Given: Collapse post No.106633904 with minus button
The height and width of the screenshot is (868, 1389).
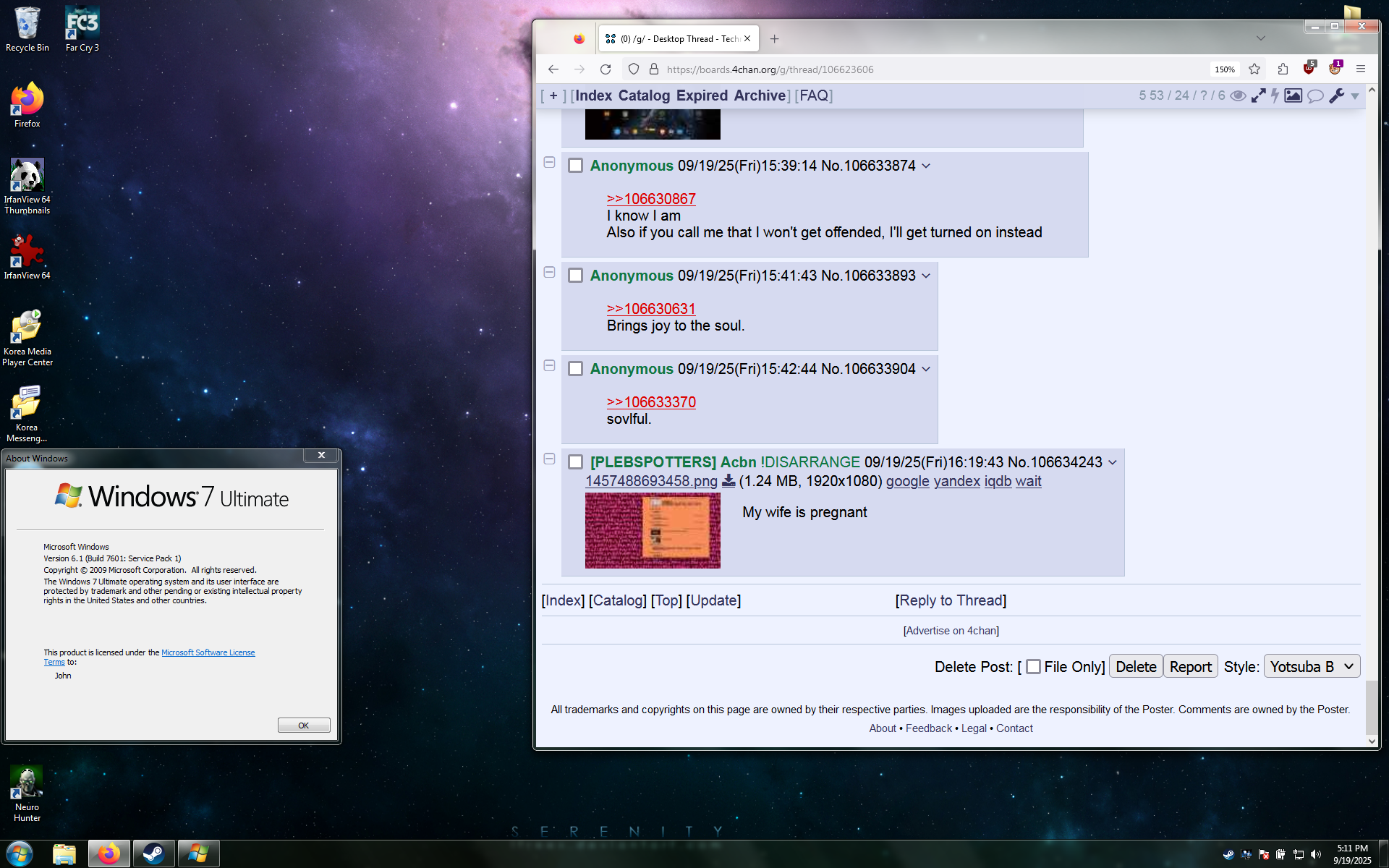Looking at the screenshot, I should [x=549, y=365].
